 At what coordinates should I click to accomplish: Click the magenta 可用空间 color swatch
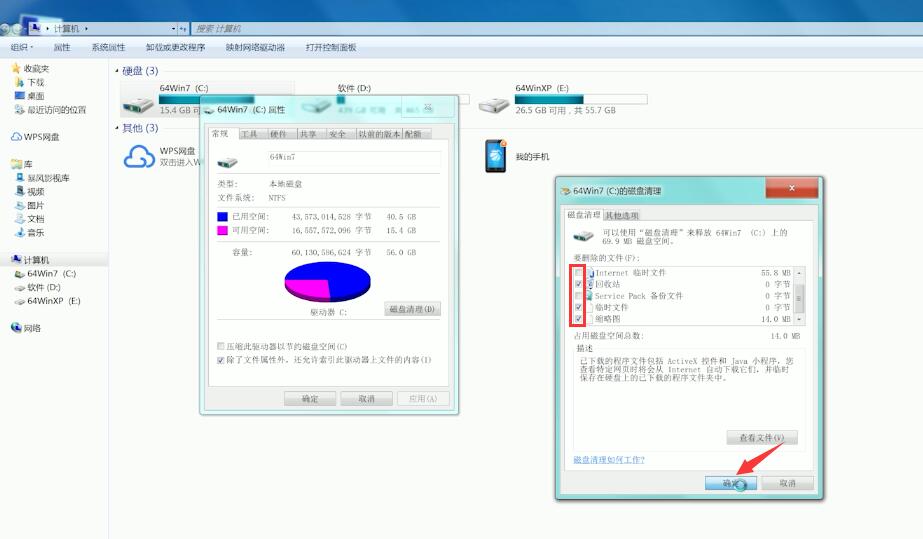[x=222, y=230]
